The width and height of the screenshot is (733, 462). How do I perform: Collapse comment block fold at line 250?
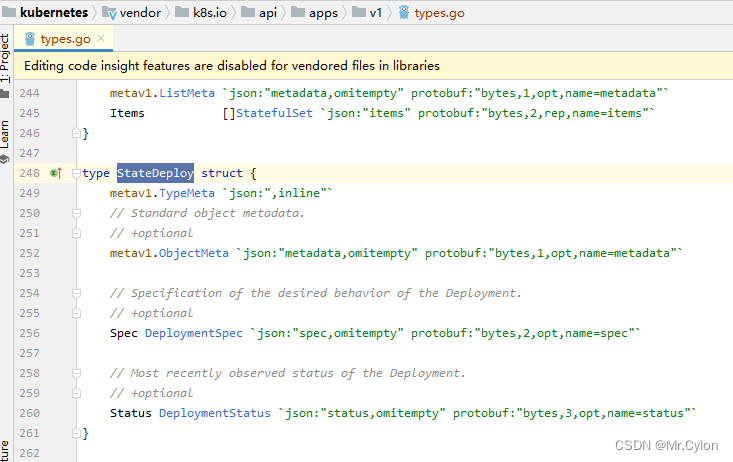[75, 213]
